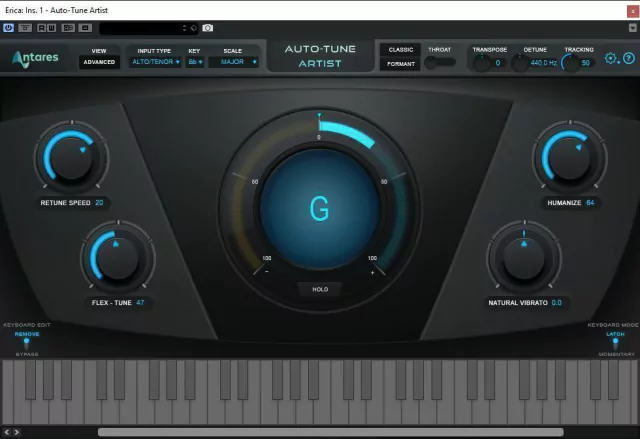Click the empty preset name field
640x439 pixels.
[140, 28]
